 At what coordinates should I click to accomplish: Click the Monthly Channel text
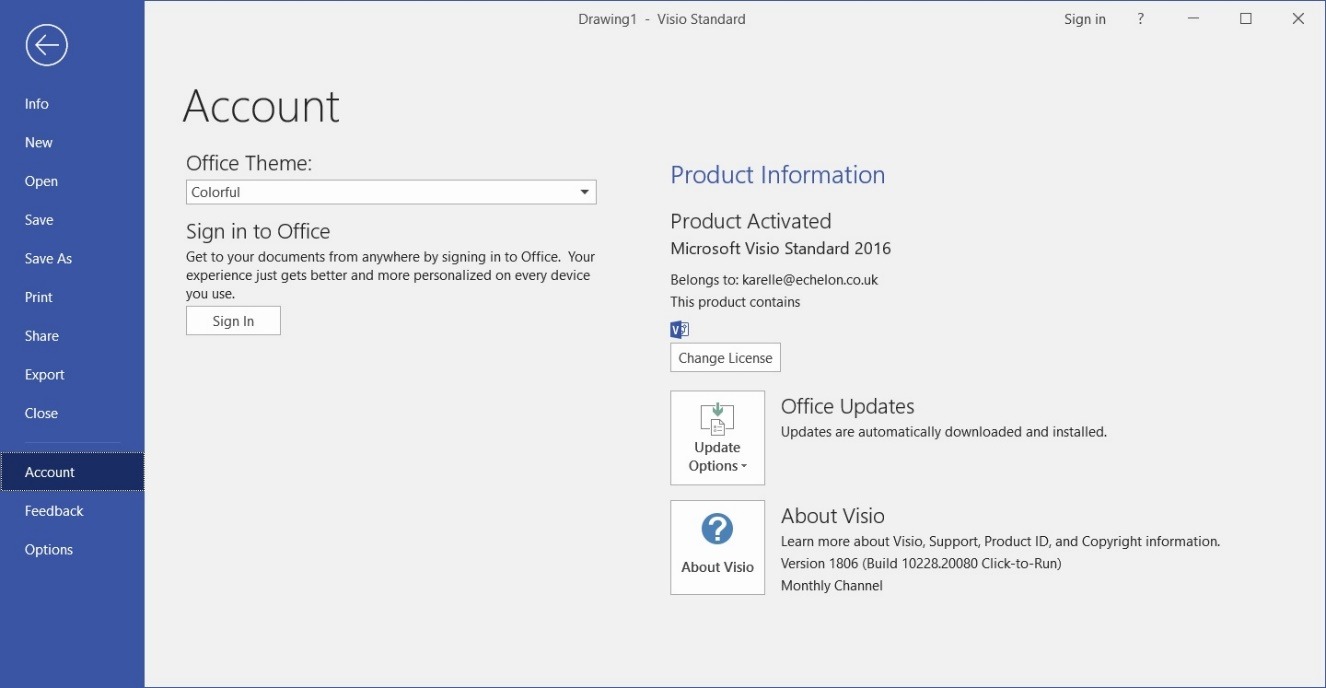[x=831, y=586]
